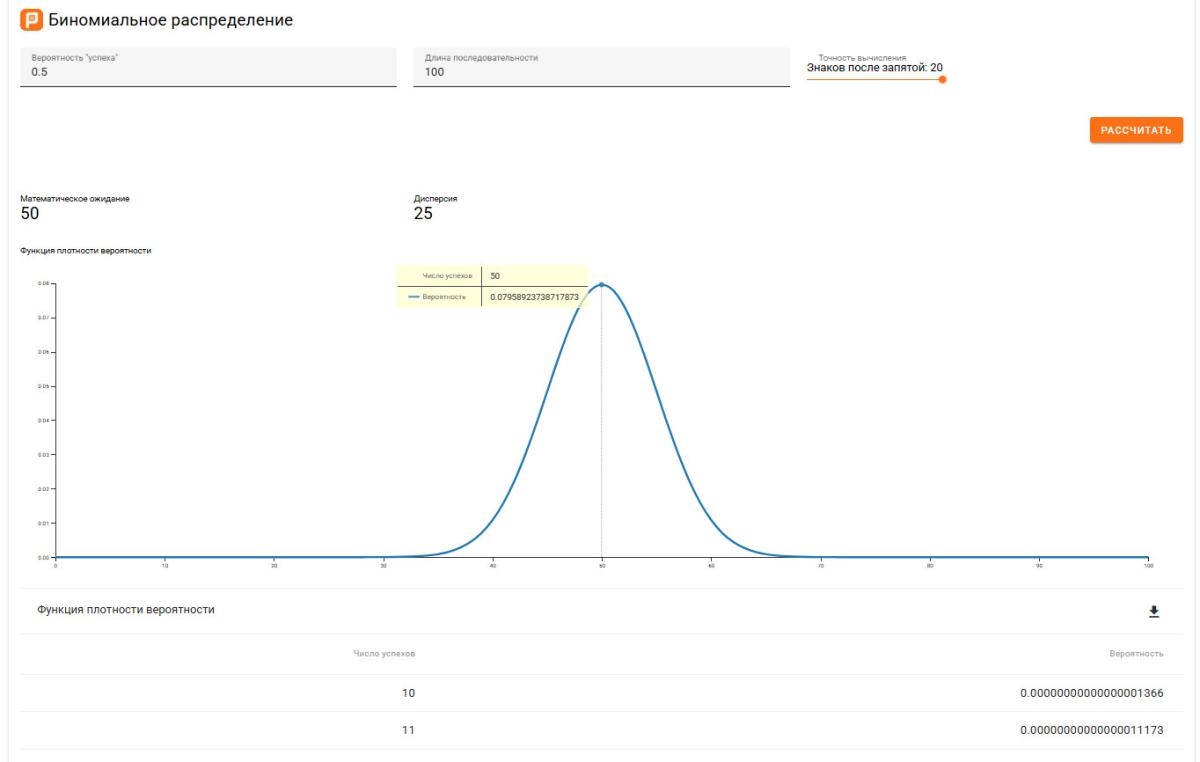Sort by the Число успехов column header

pos(384,654)
